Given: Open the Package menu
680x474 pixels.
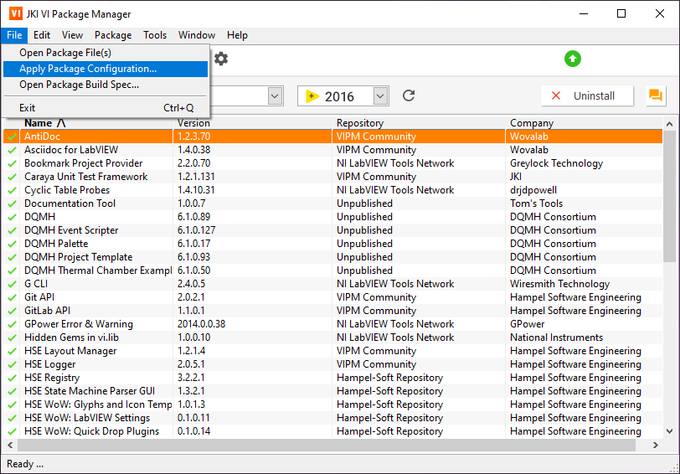Looking at the screenshot, I should pos(113,35).
